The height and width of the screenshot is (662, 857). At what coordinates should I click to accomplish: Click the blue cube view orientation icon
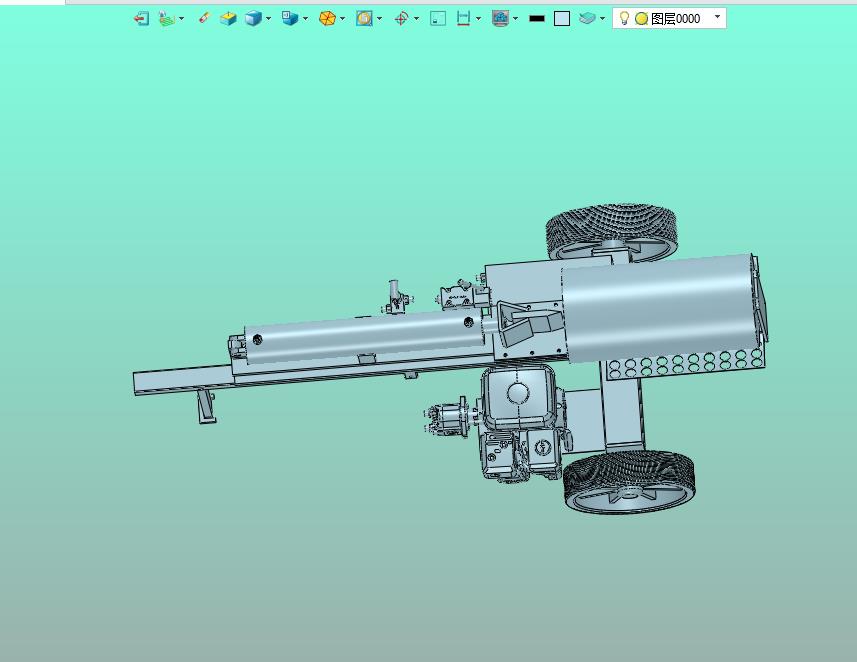point(290,19)
